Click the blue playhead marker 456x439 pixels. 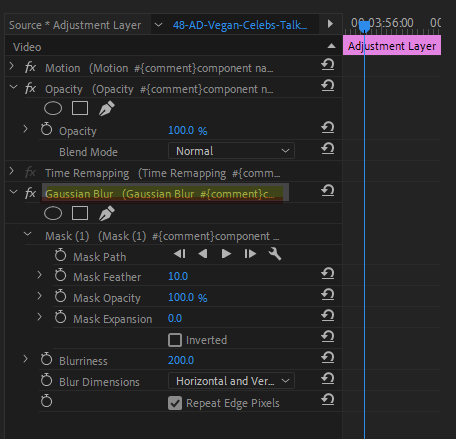coord(364,26)
